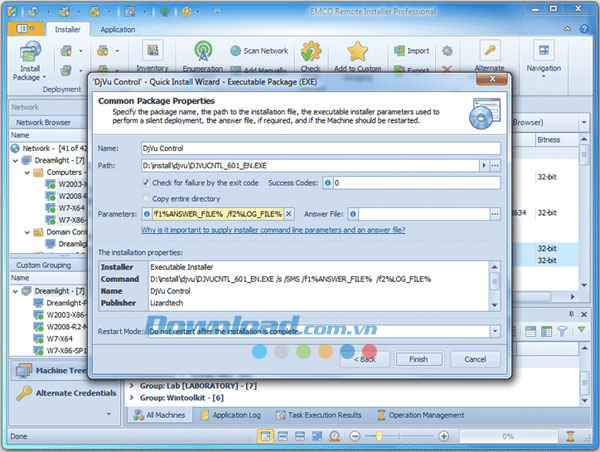Click the Answer File input field
The width and height of the screenshot is (600, 452).
[x=424, y=214]
